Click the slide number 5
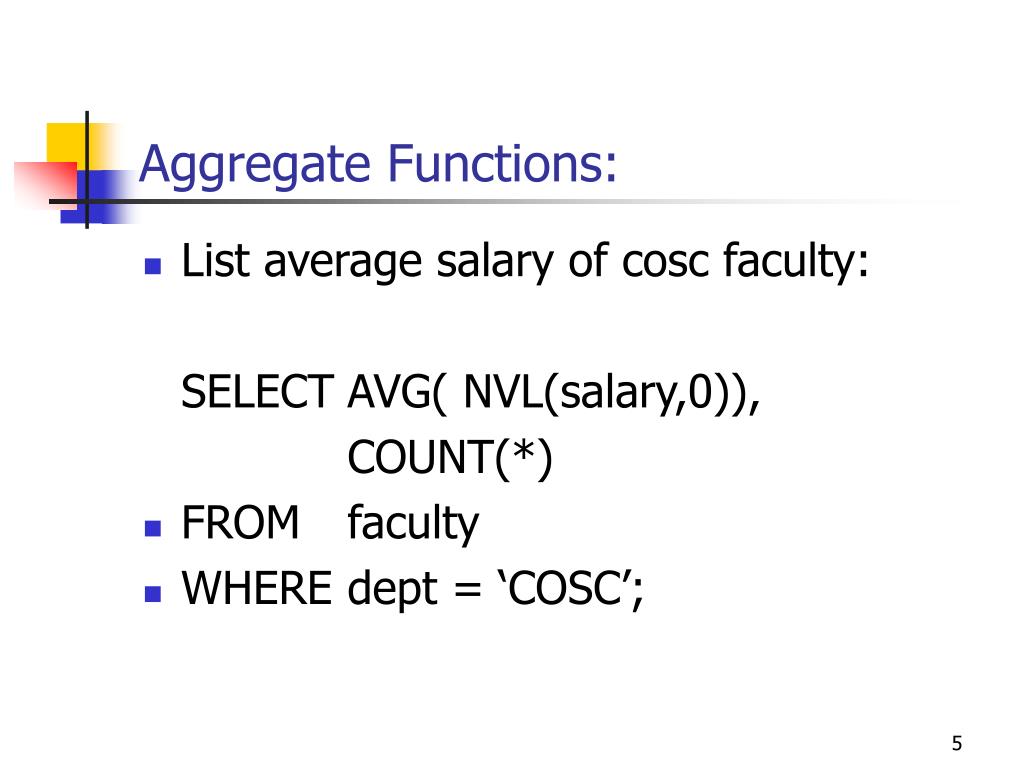1024x768 pixels. tap(957, 743)
